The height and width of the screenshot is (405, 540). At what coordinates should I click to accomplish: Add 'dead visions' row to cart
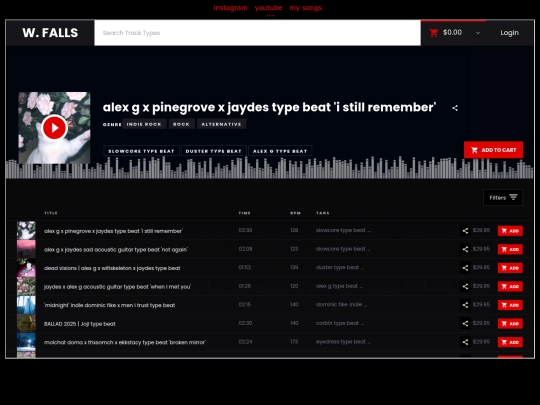pyautogui.click(x=510, y=268)
